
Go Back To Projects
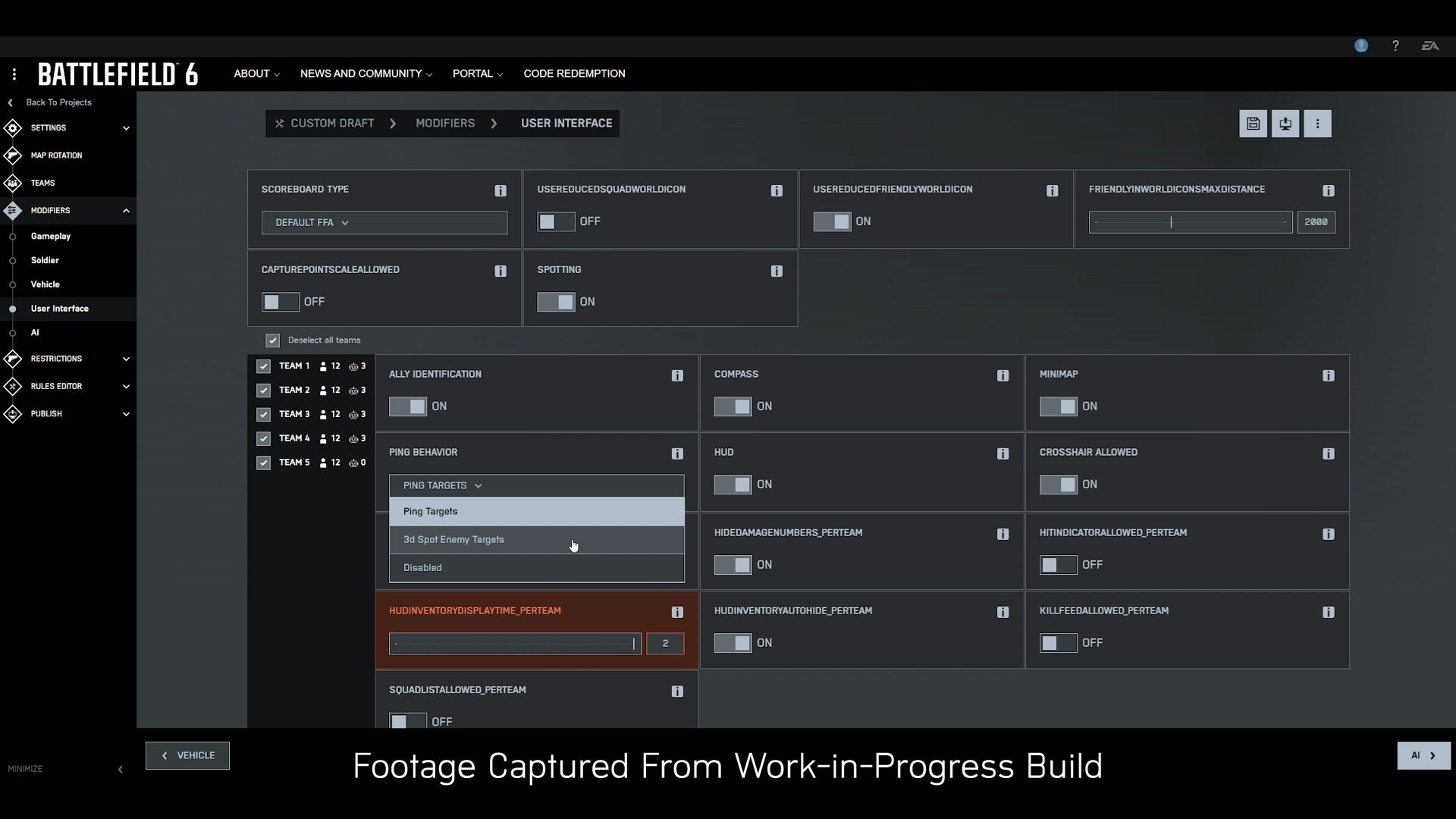point(58,102)
